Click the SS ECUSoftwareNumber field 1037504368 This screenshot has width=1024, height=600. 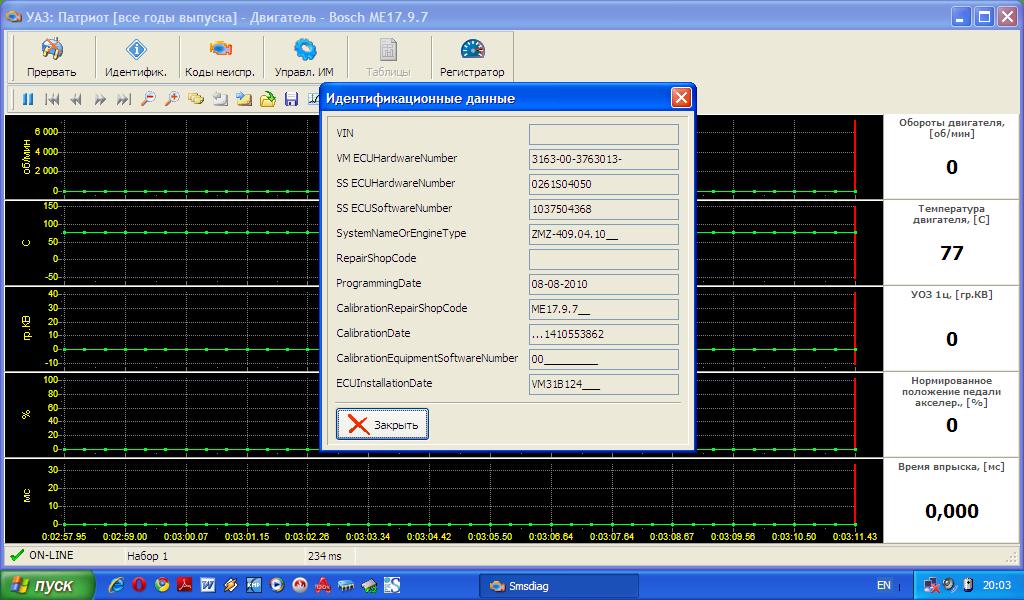point(603,209)
